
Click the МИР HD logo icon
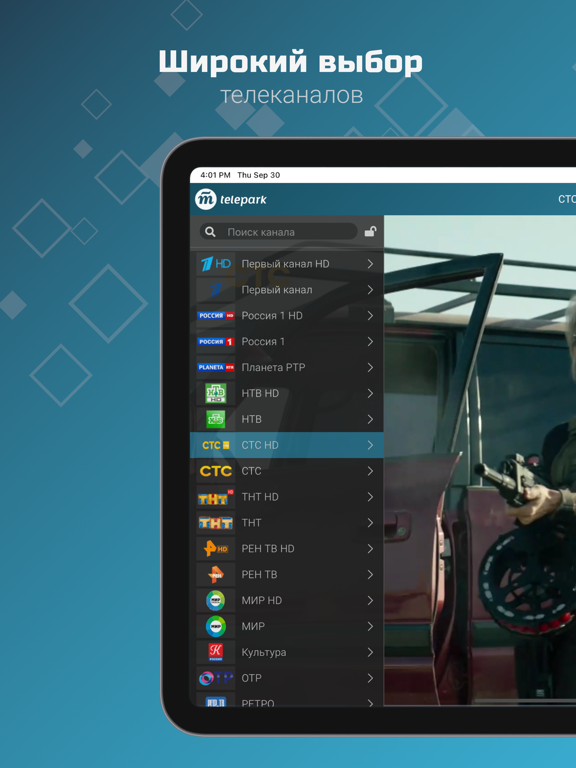point(216,600)
